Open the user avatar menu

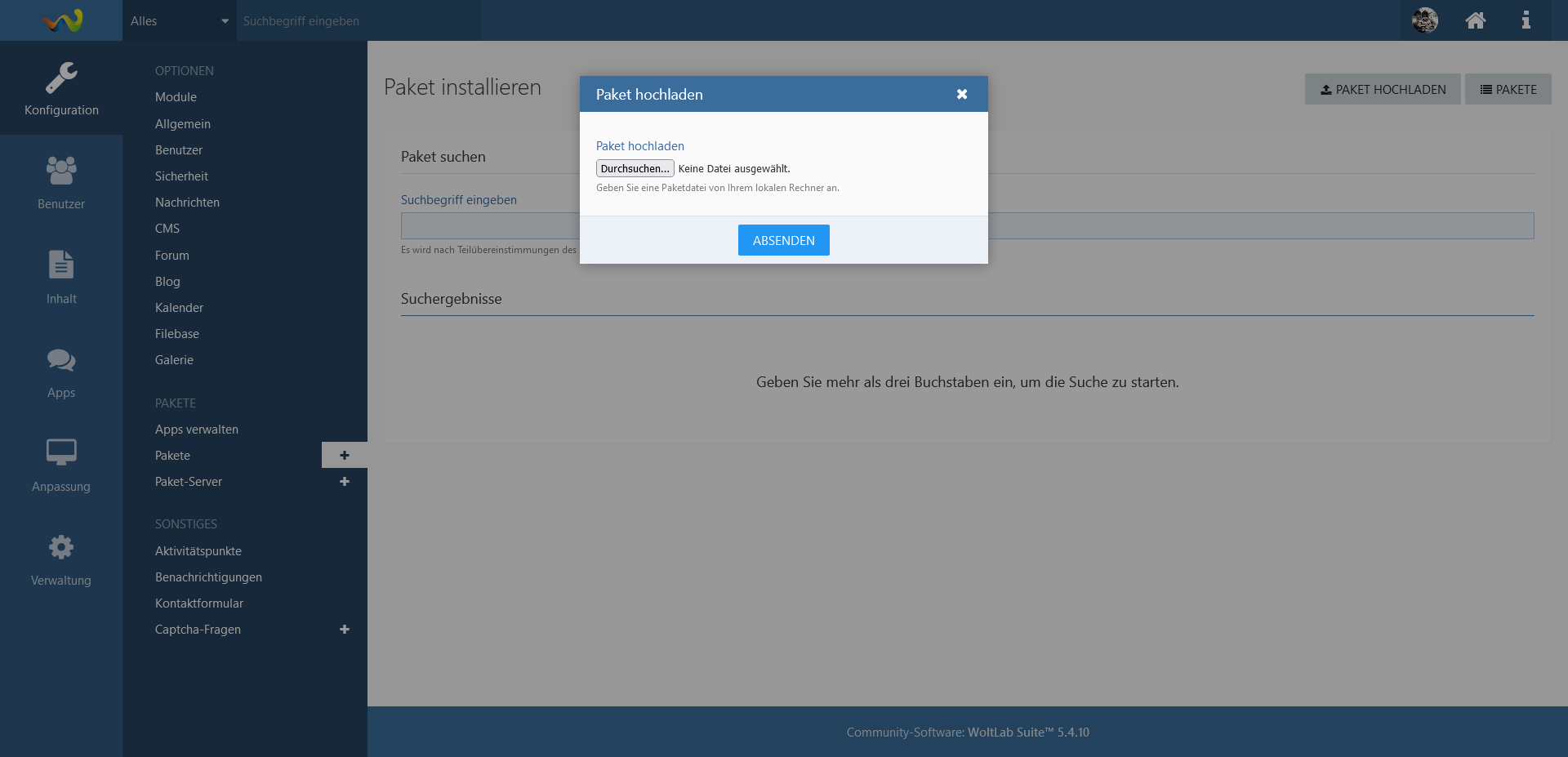tap(1425, 20)
